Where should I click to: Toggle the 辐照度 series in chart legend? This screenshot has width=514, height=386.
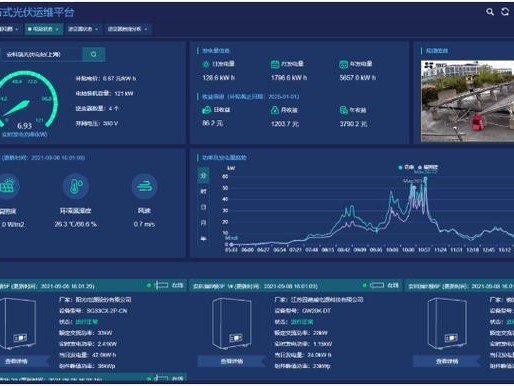tap(428, 167)
